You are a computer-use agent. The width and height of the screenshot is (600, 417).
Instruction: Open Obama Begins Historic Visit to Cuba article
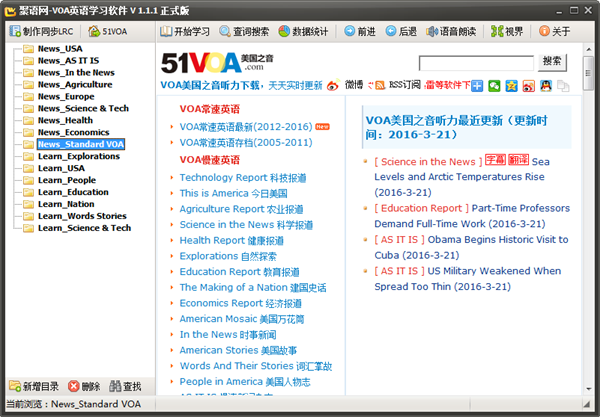471,247
